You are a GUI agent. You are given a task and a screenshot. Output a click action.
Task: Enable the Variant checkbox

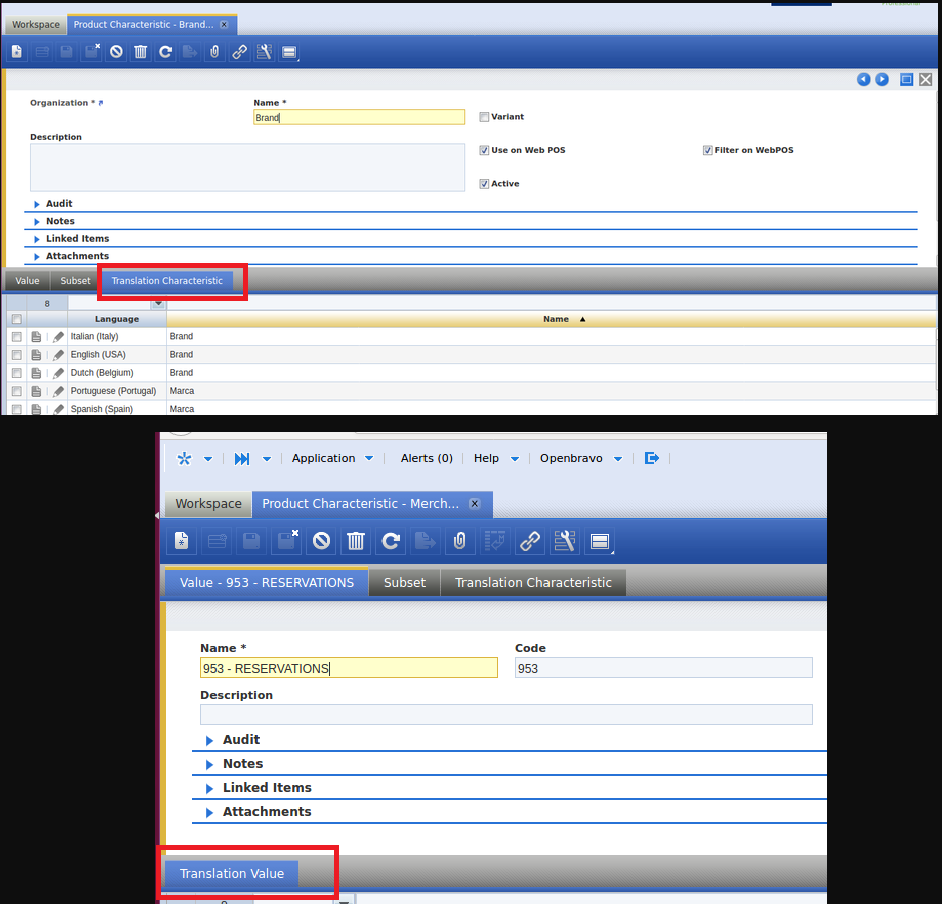(485, 117)
